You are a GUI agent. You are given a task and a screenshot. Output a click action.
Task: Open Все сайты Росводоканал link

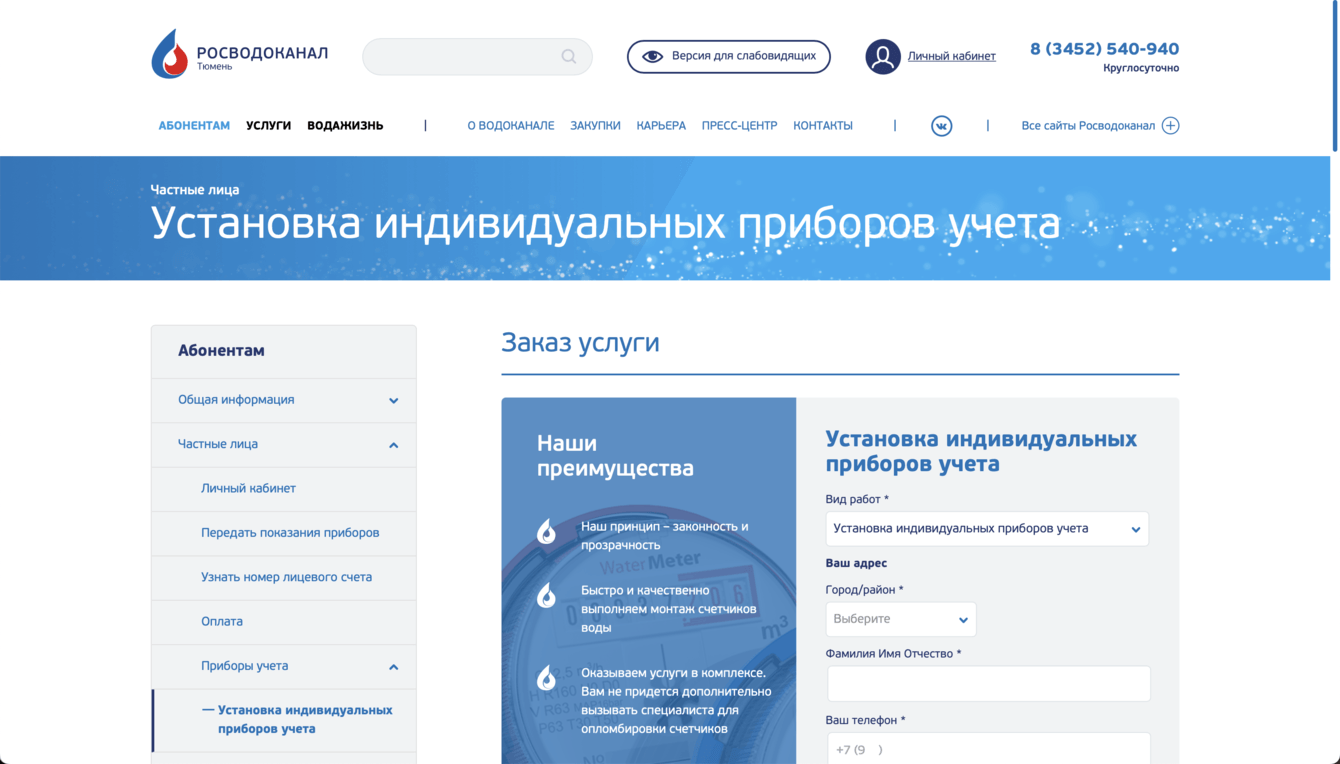(1088, 126)
